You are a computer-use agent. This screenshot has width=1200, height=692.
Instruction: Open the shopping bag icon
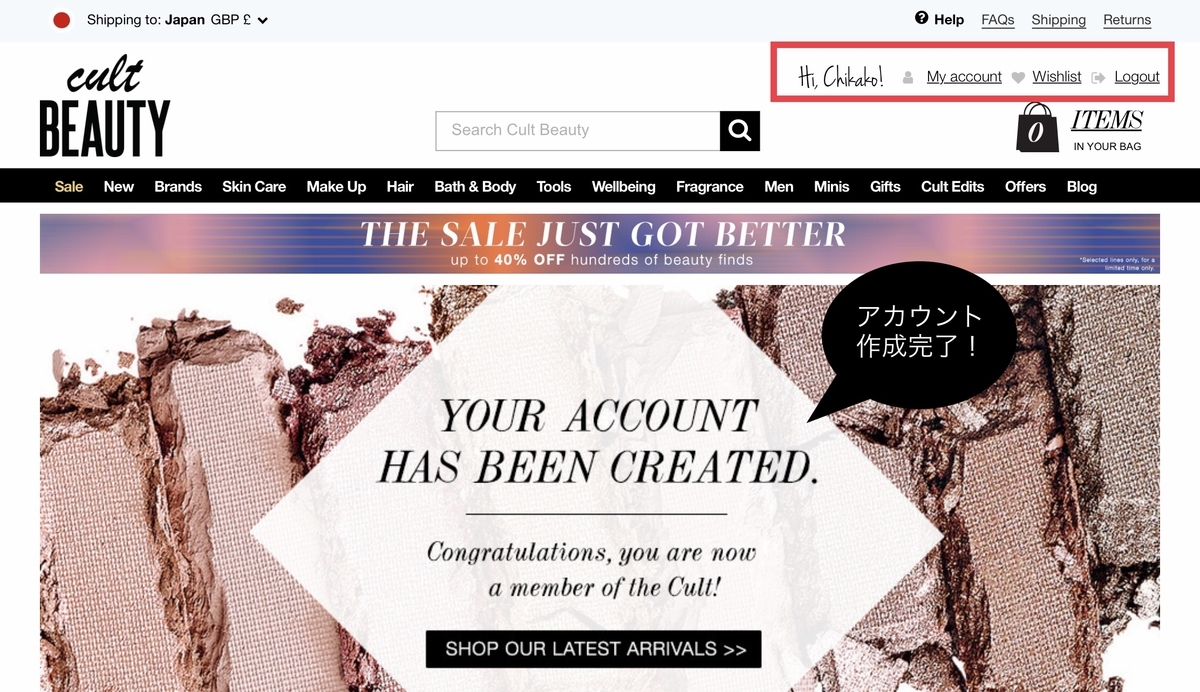click(1037, 128)
